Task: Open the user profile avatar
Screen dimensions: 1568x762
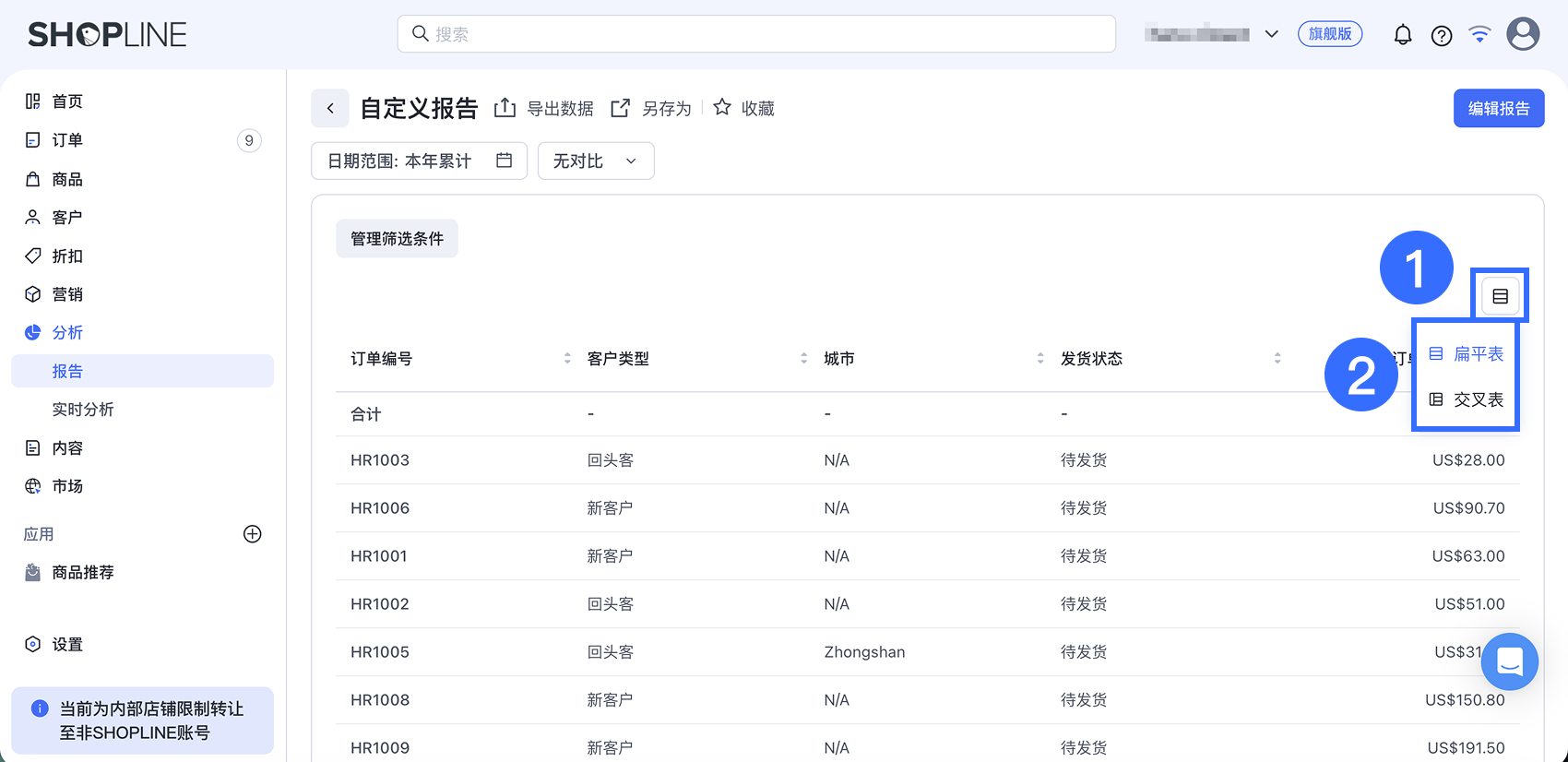Action: (x=1523, y=34)
